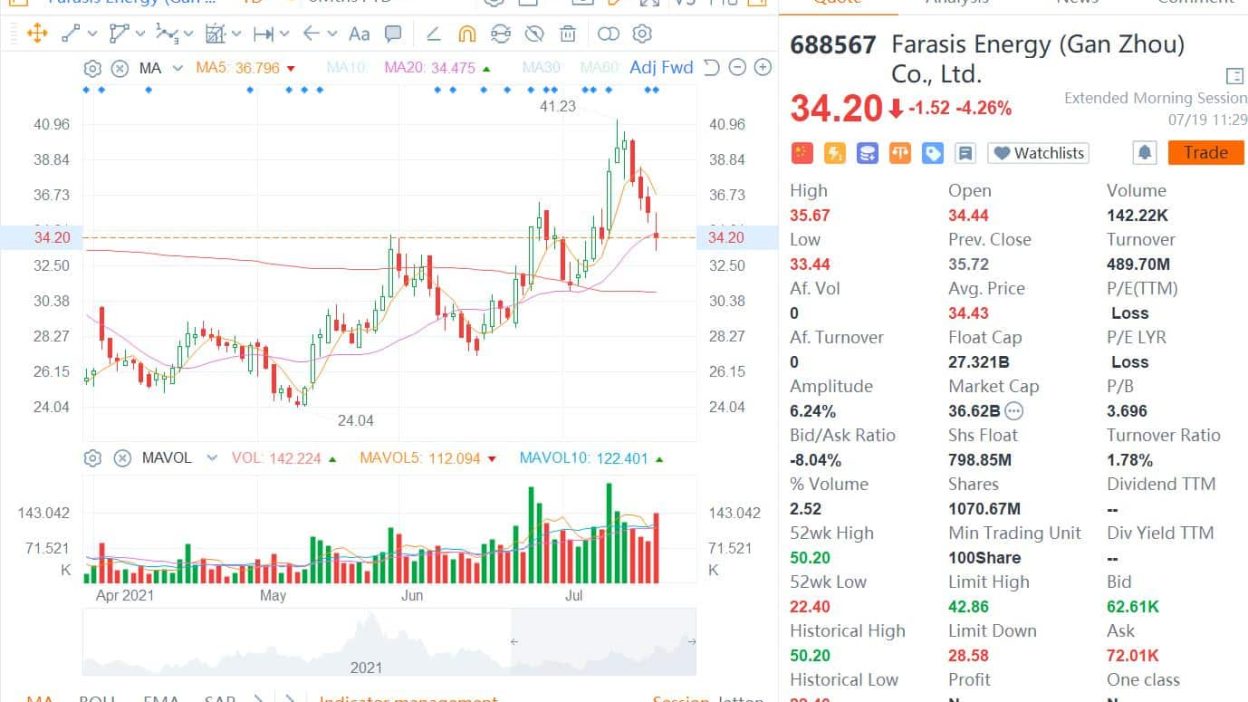Toggle the magnet snap tool

(x=467, y=34)
